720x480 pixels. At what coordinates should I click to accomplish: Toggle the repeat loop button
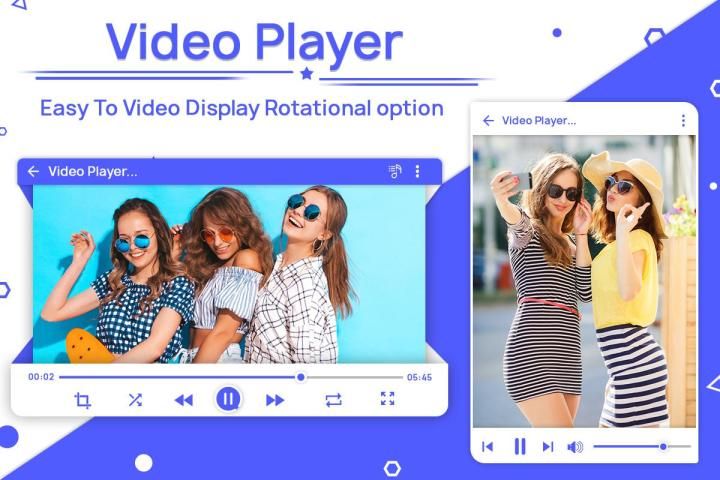(333, 400)
